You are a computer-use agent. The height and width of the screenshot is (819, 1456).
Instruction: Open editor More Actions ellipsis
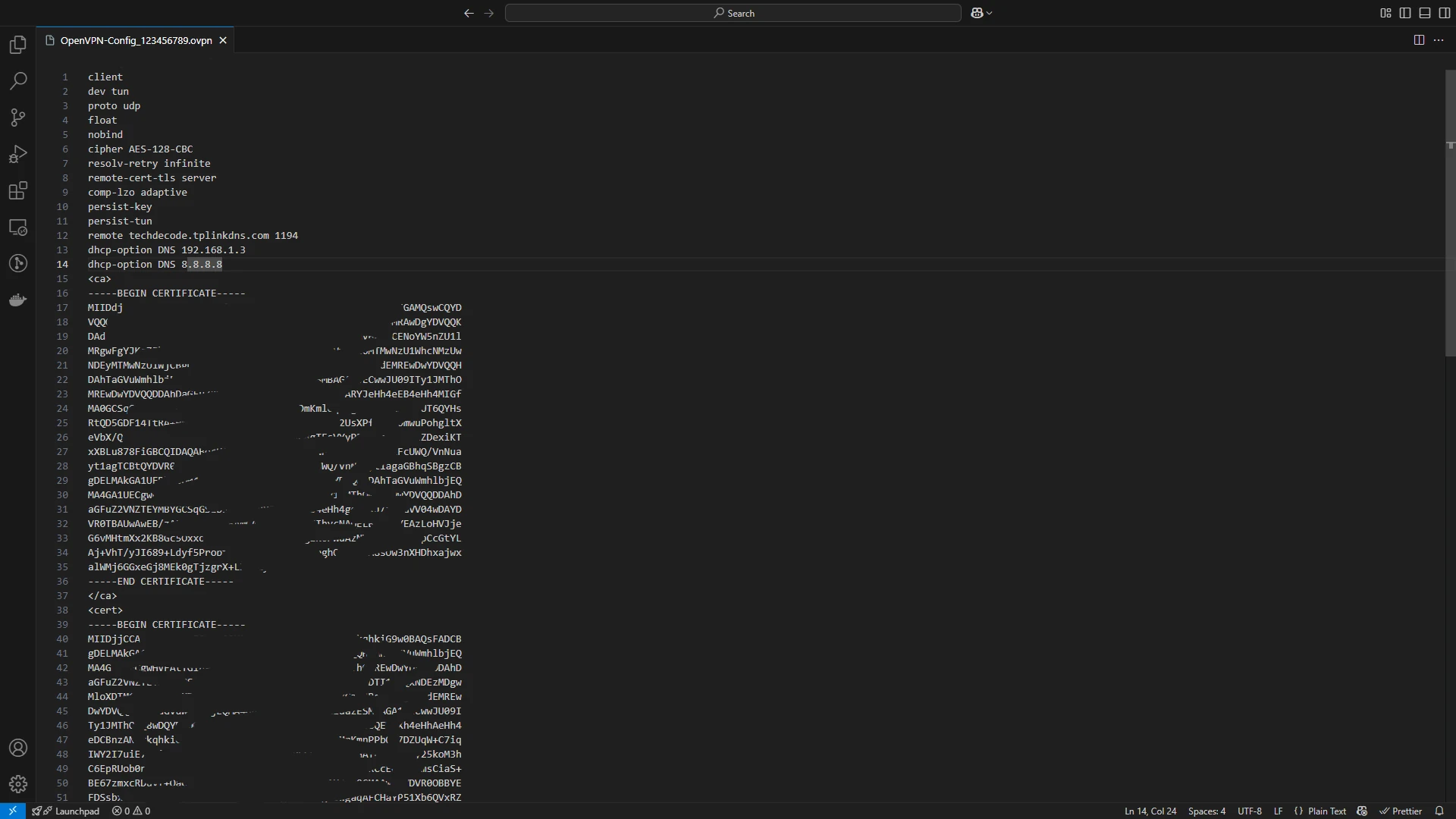[x=1439, y=40]
